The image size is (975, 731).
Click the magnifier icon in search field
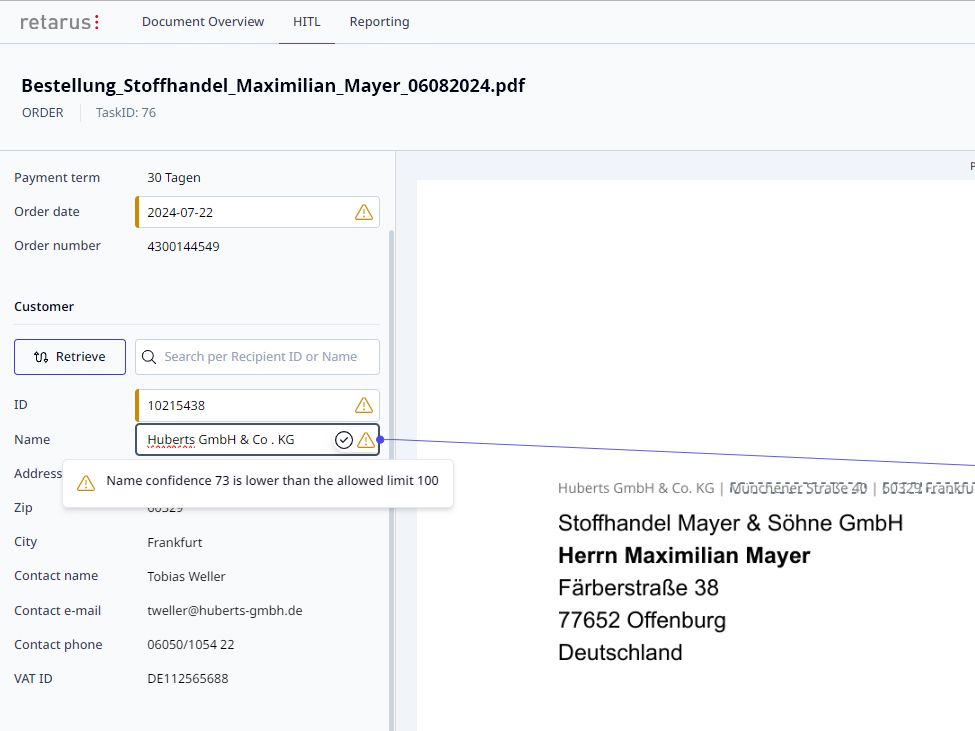point(149,357)
